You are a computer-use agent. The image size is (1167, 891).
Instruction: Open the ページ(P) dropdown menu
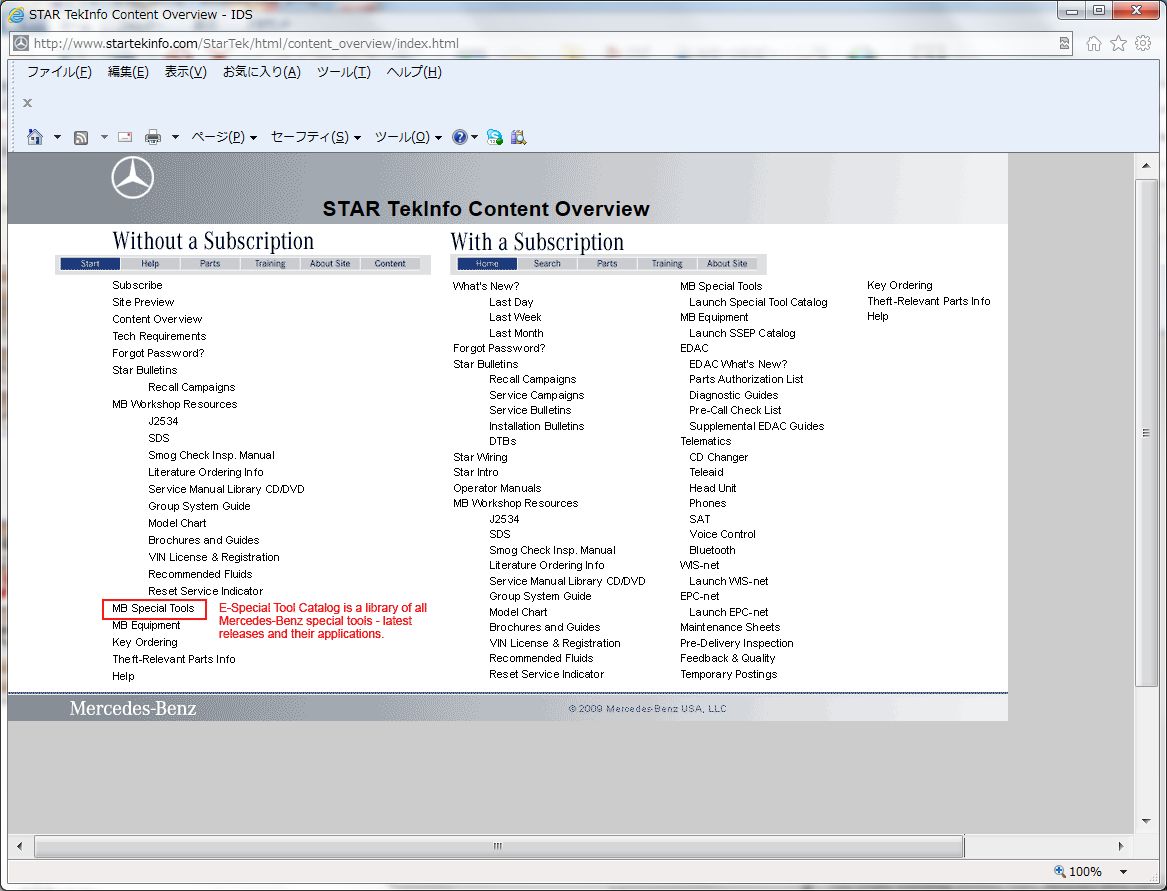point(224,137)
